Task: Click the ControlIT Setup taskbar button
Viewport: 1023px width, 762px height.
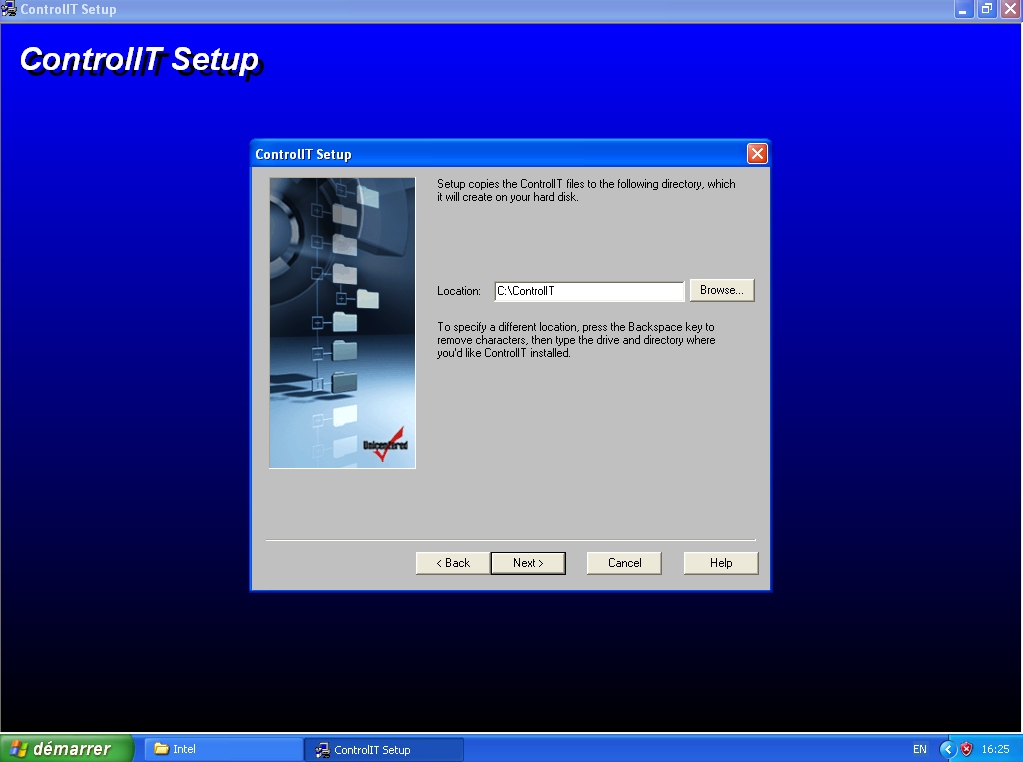Action: coord(385,749)
